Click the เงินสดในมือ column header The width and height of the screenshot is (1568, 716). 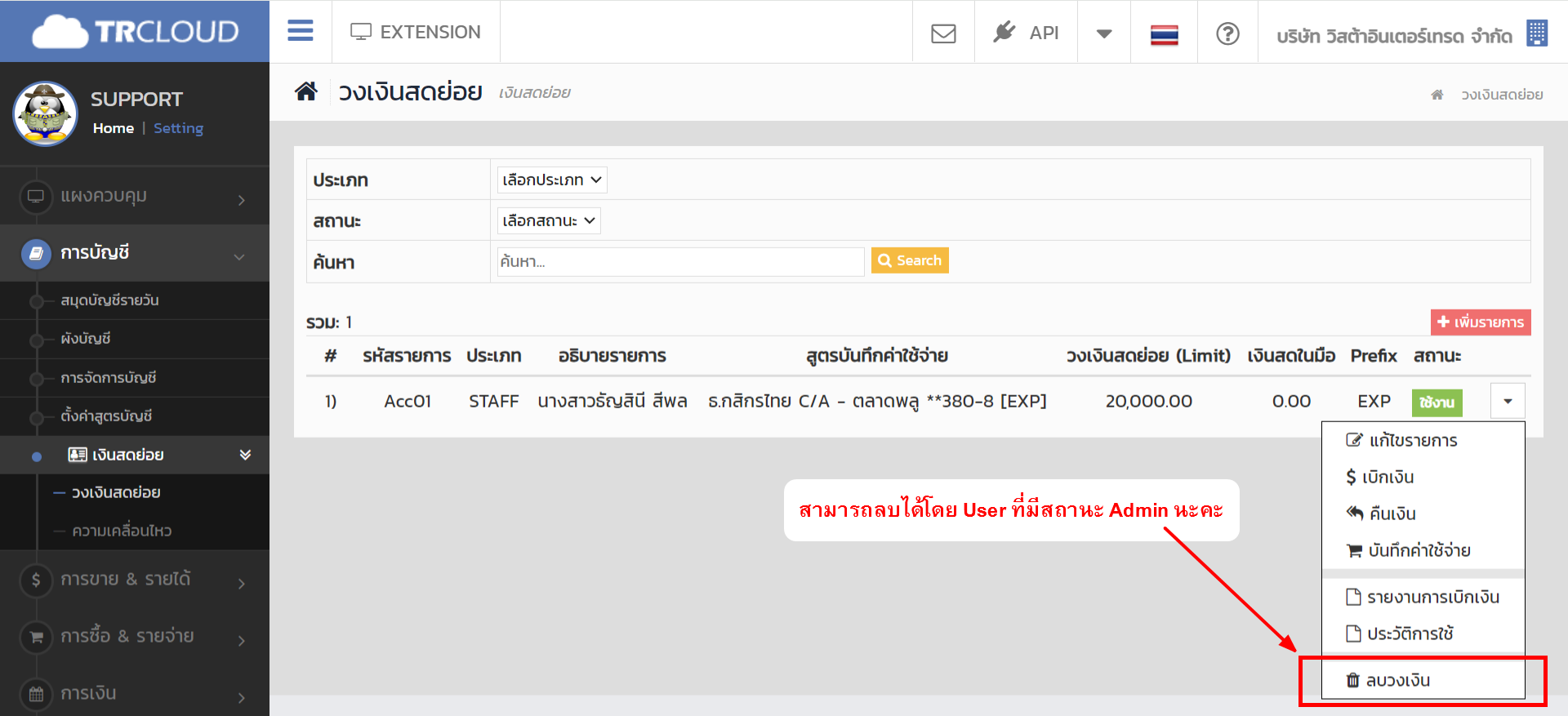pyautogui.click(x=1291, y=356)
